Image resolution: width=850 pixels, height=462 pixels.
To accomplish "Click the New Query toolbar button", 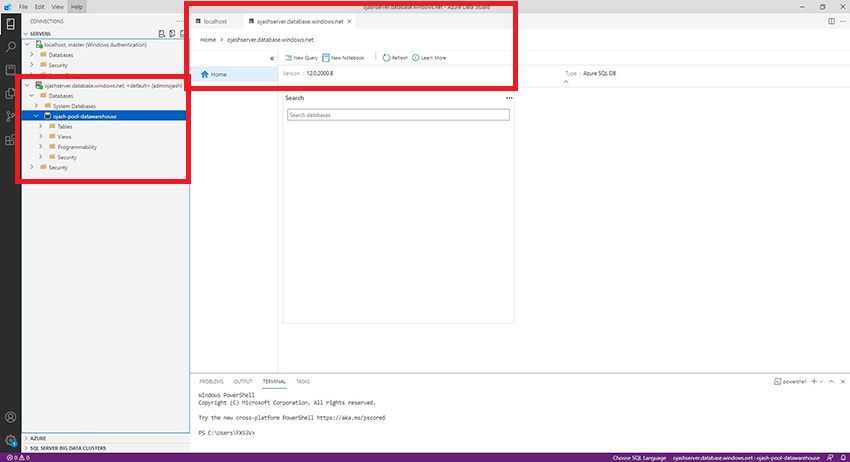I will coord(301,57).
